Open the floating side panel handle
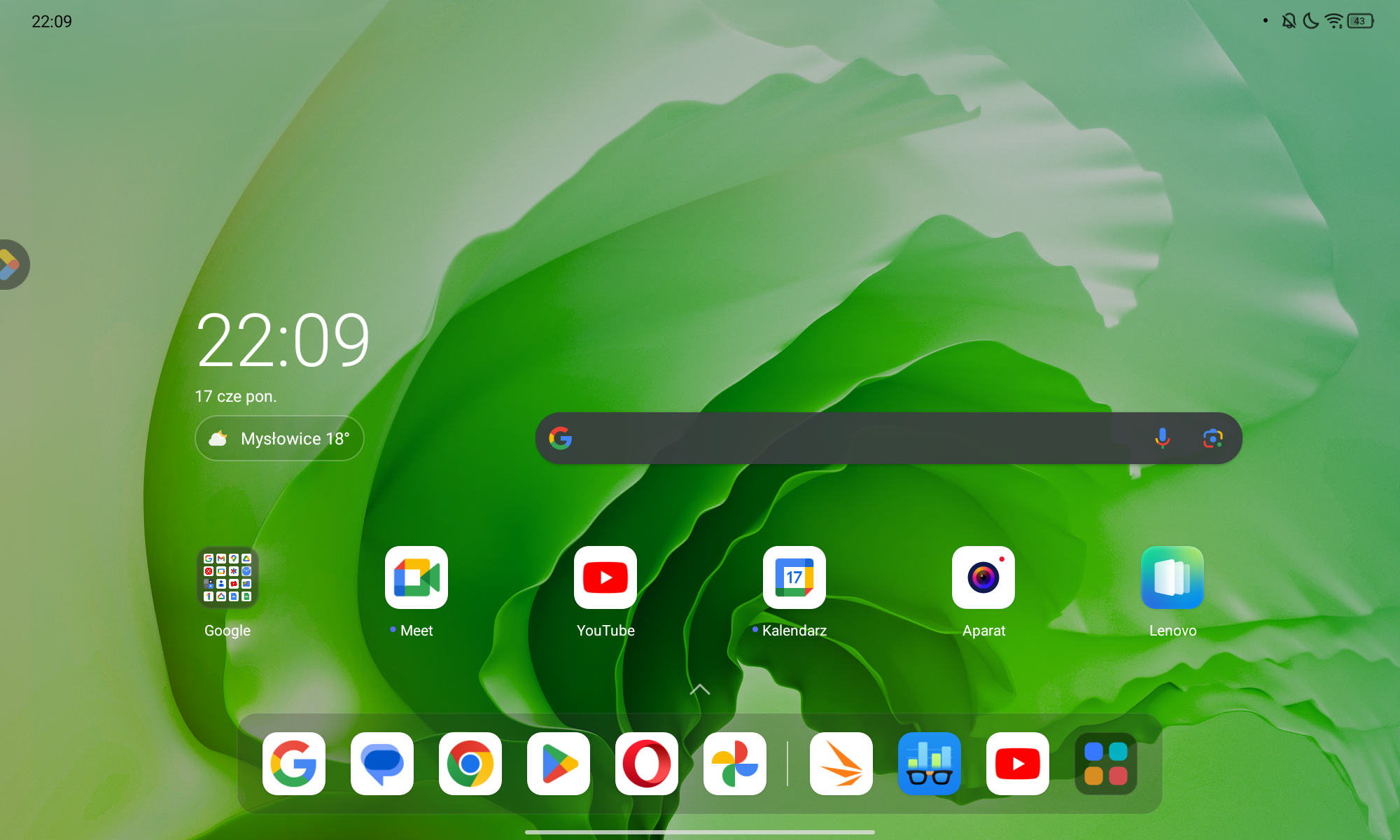The height and width of the screenshot is (840, 1400). [x=11, y=265]
